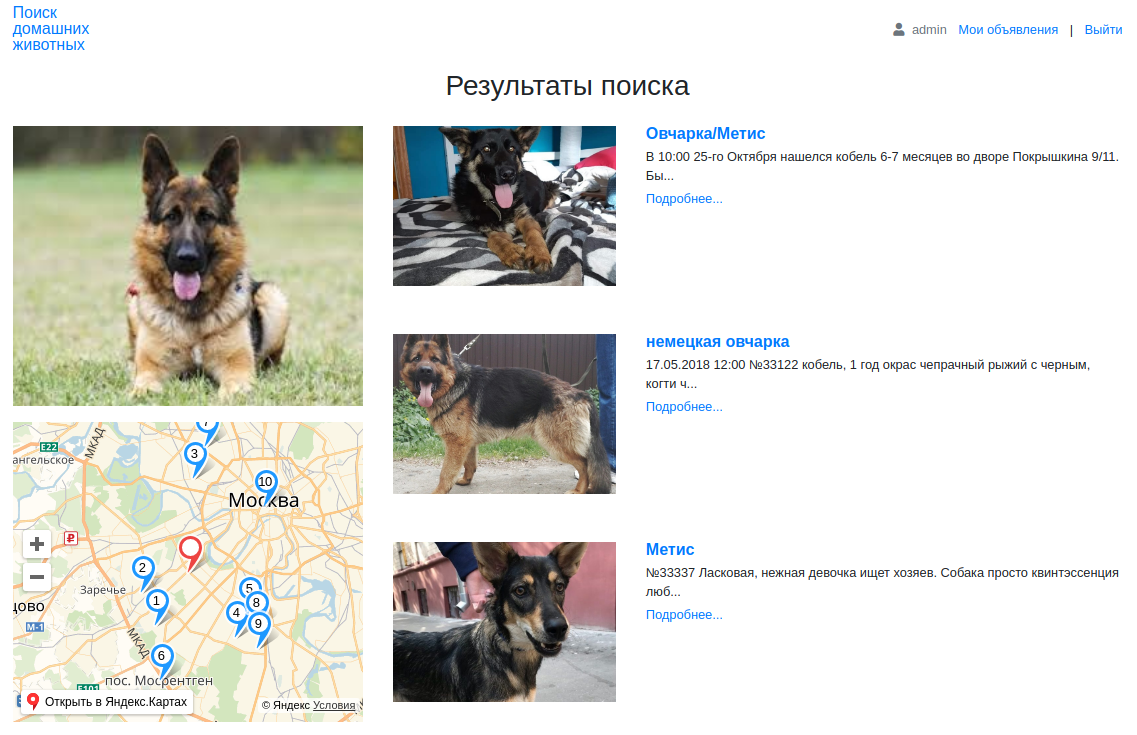Viewport: 1137px width, 735px height.
Task: Click the Метис dog photo thumbnail
Action: pos(504,622)
